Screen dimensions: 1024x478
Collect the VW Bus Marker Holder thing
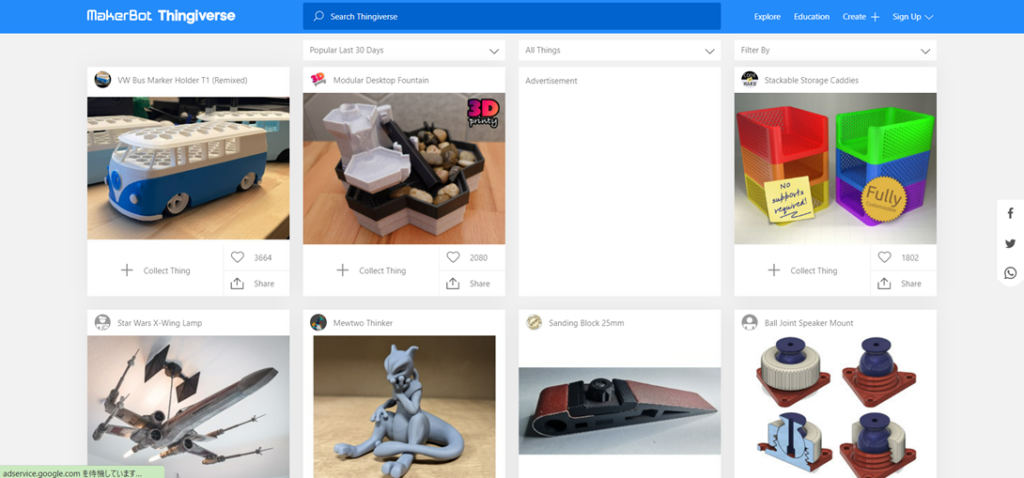155,270
